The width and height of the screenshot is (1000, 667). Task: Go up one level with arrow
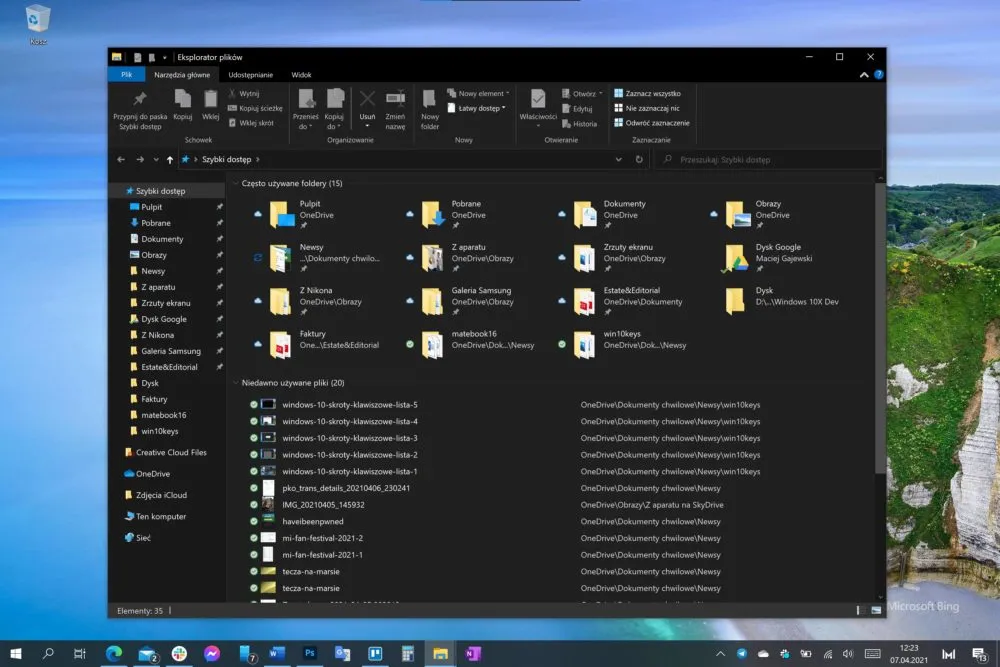tap(170, 159)
